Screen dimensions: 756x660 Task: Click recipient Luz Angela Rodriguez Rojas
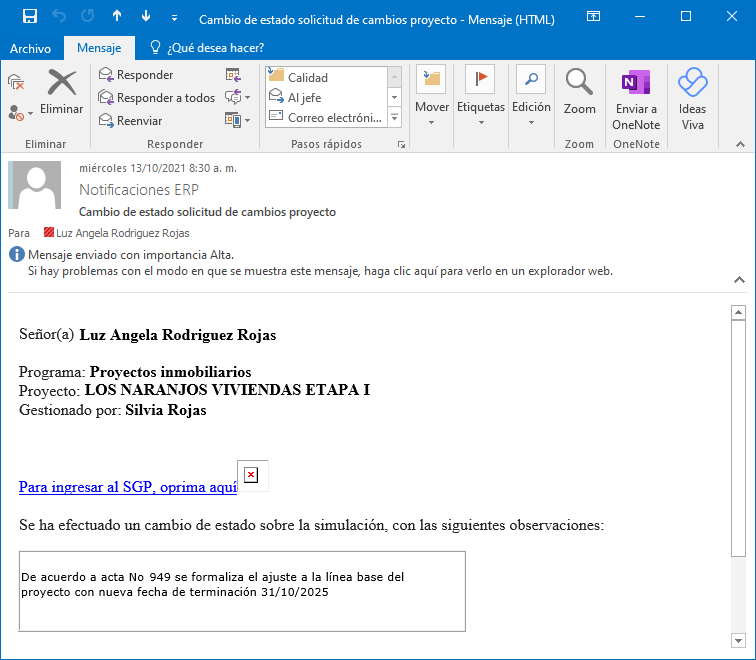[x=122, y=233]
